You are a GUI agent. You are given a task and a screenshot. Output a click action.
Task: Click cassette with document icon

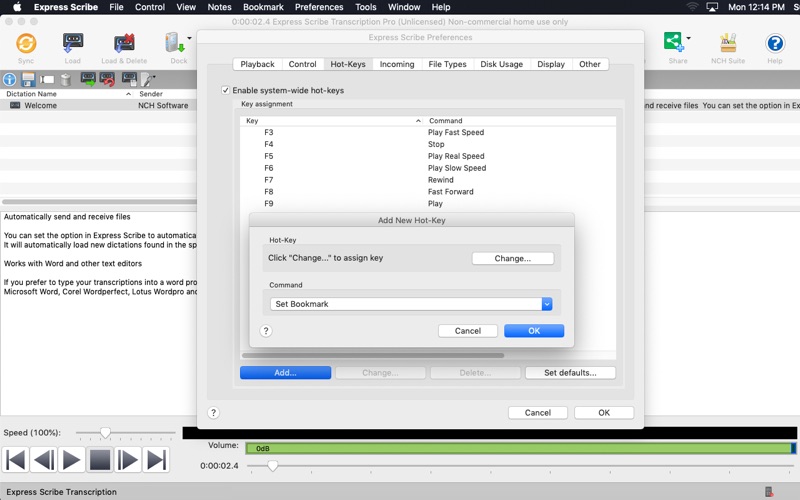click(x=130, y=79)
